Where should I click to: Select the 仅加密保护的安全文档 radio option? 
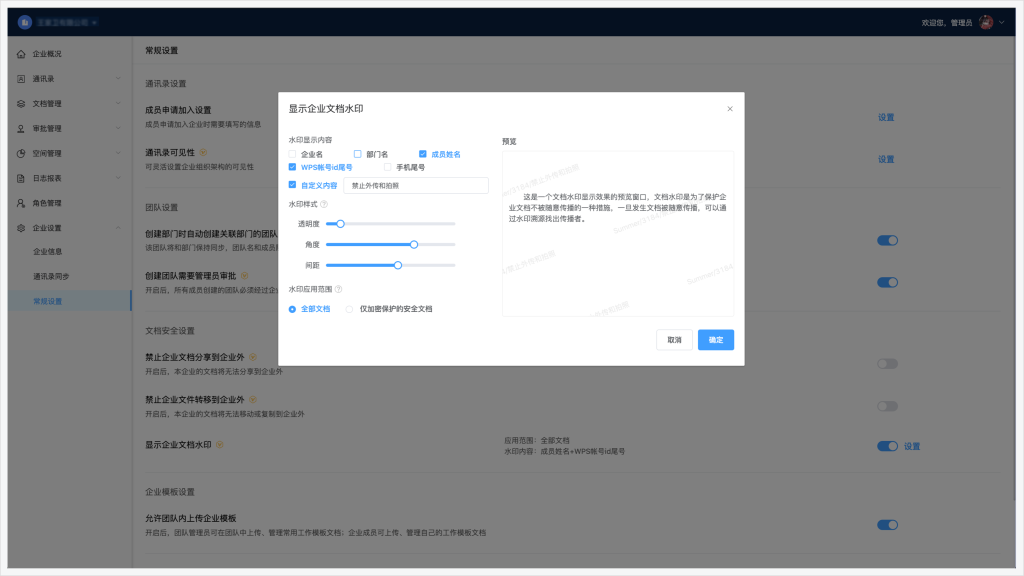(x=350, y=309)
